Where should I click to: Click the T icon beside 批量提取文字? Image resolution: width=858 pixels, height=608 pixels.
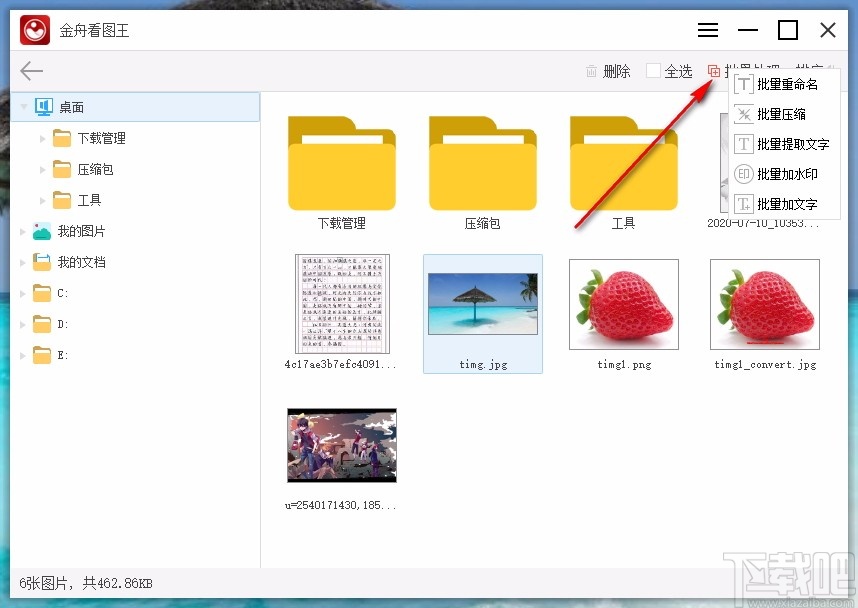coord(741,144)
